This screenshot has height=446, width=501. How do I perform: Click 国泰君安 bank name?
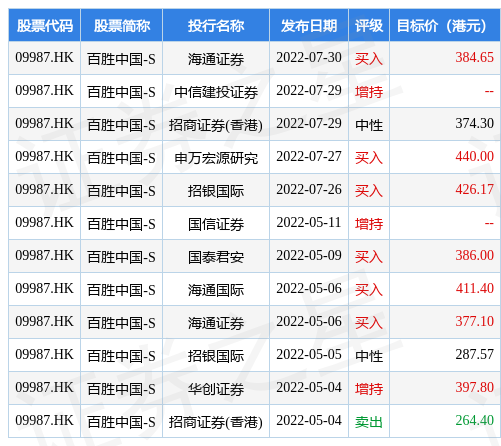click(x=216, y=257)
